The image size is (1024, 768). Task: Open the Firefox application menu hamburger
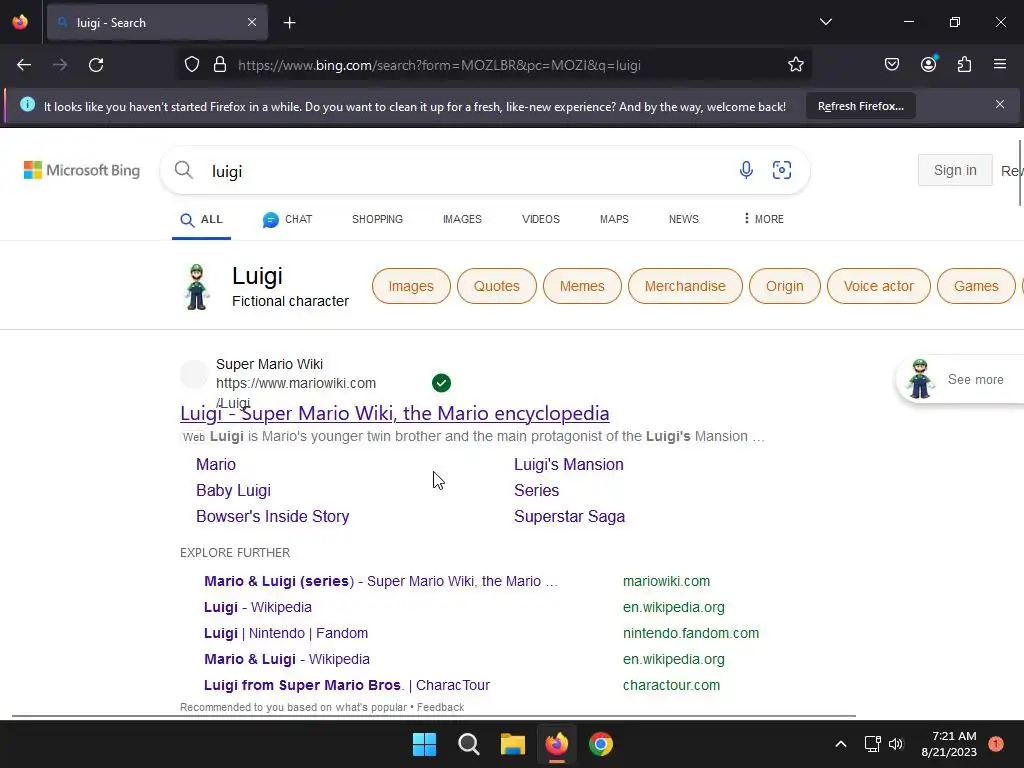pyautogui.click(x=1000, y=64)
